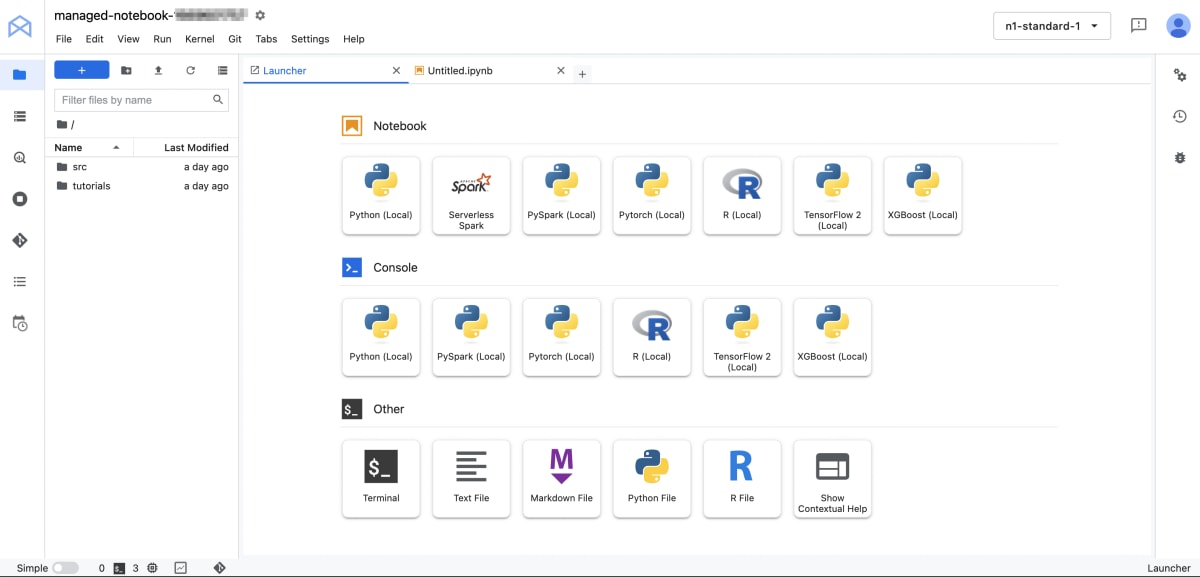Open Pytorch (Local) console
The image size is (1200, 577).
pyautogui.click(x=561, y=337)
